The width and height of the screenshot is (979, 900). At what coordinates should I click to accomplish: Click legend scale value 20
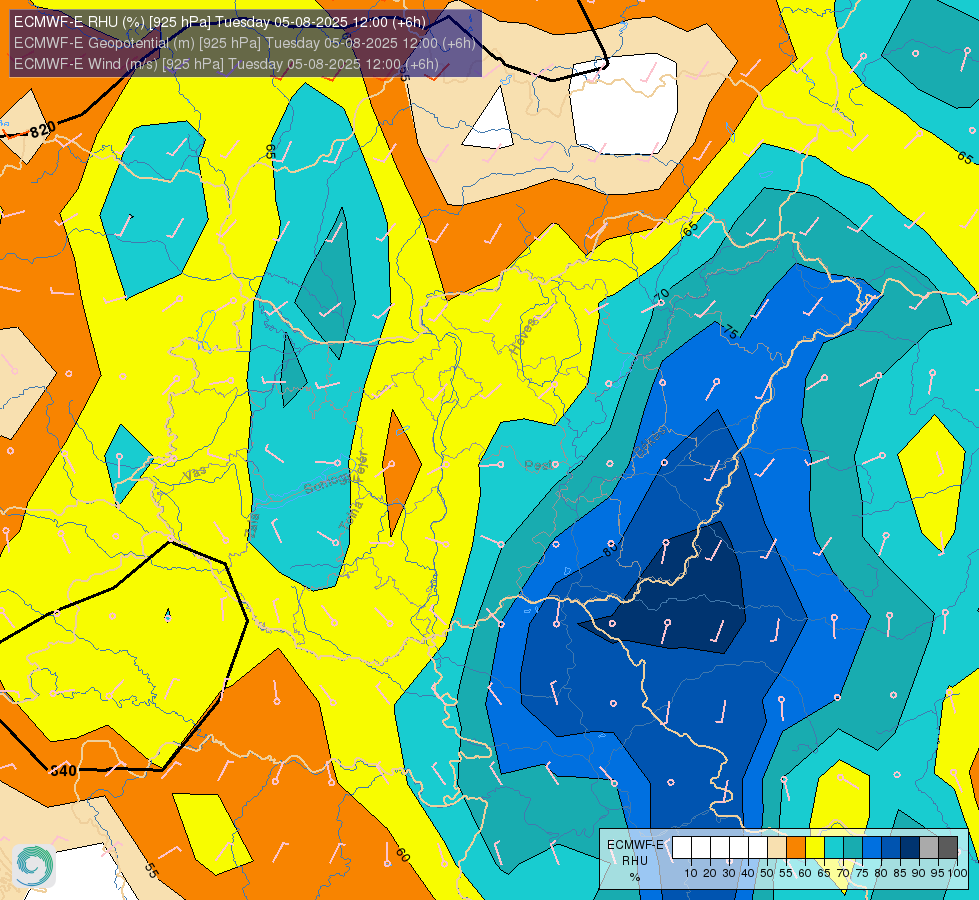click(710, 873)
